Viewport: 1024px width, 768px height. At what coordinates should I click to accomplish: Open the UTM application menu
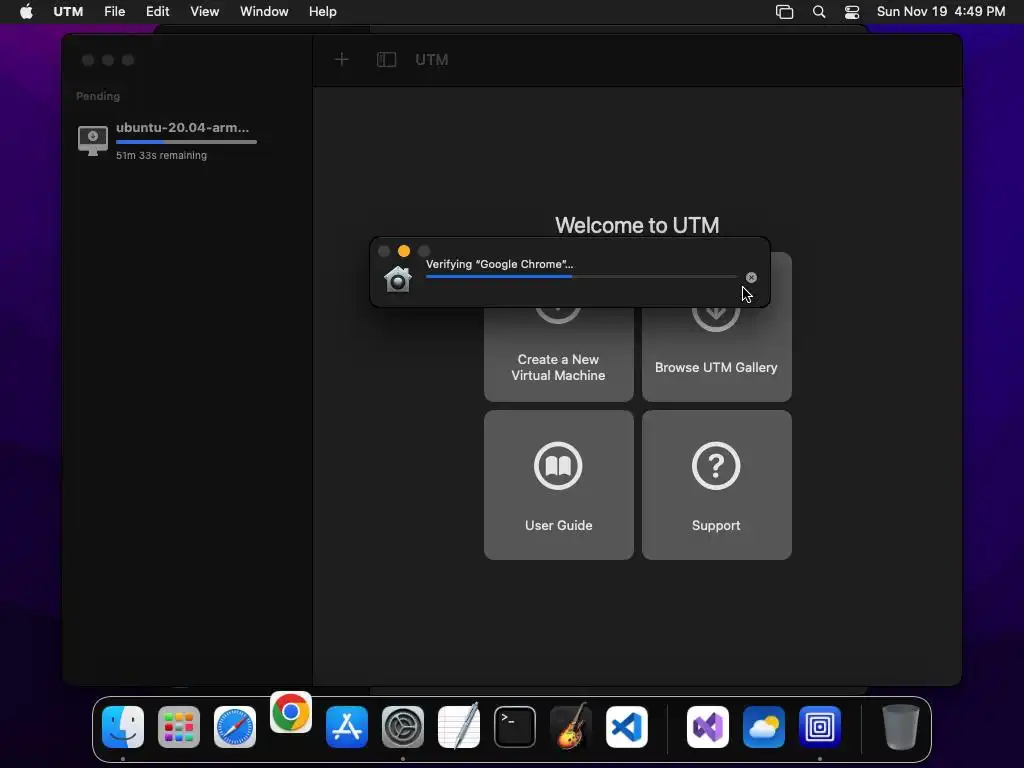[68, 11]
